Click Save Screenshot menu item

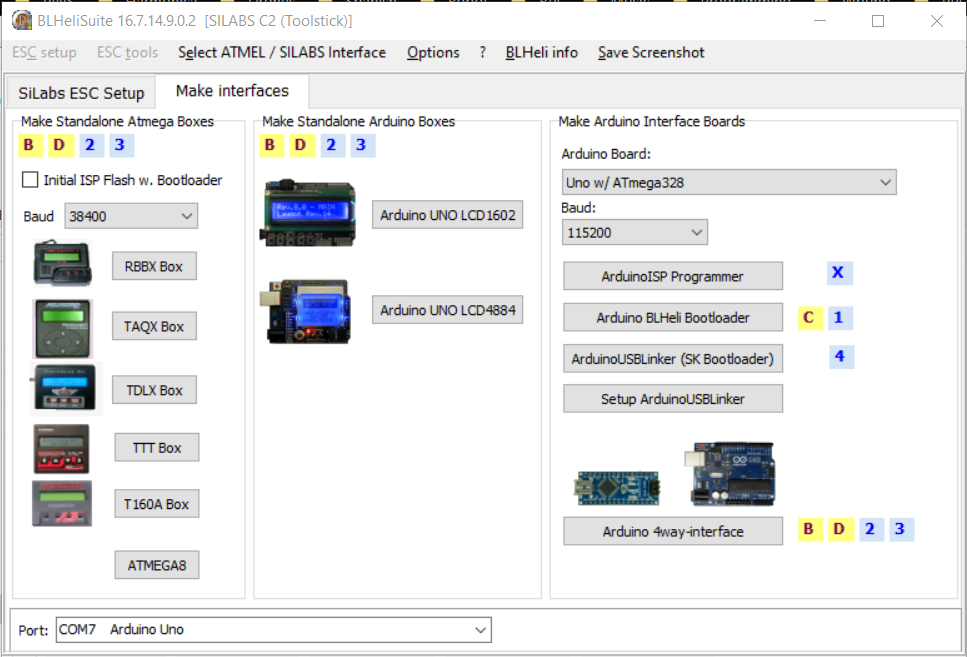pos(651,52)
